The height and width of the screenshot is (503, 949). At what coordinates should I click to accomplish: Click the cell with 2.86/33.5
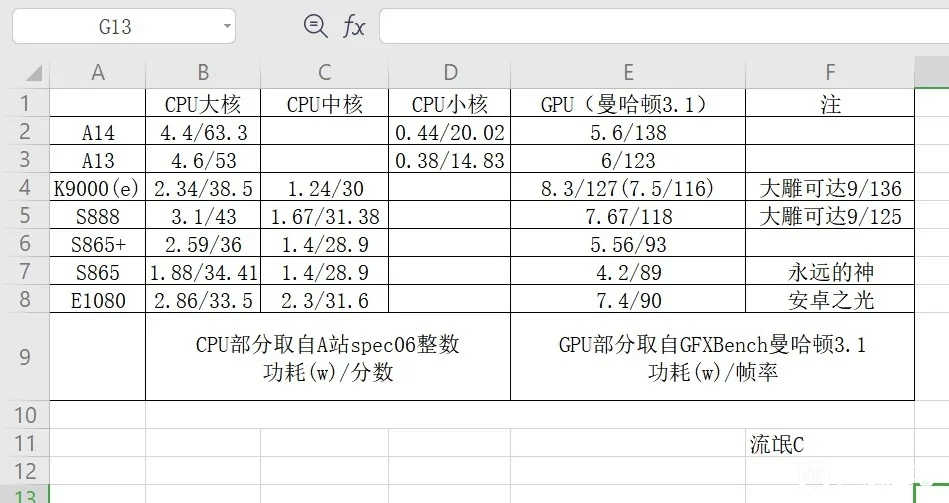coord(203,298)
